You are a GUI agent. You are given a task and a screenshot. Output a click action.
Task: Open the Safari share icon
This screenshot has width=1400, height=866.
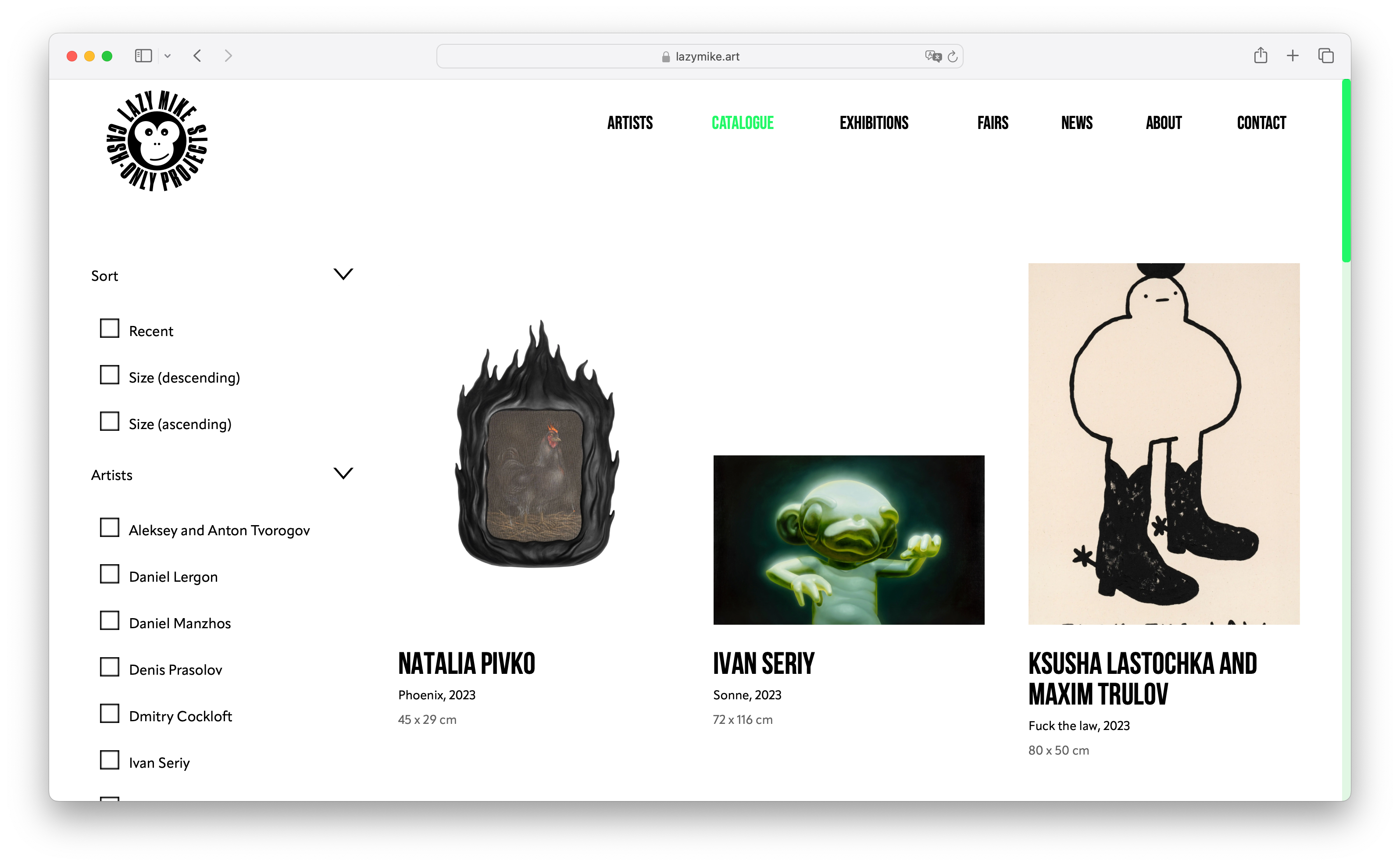(1260, 56)
